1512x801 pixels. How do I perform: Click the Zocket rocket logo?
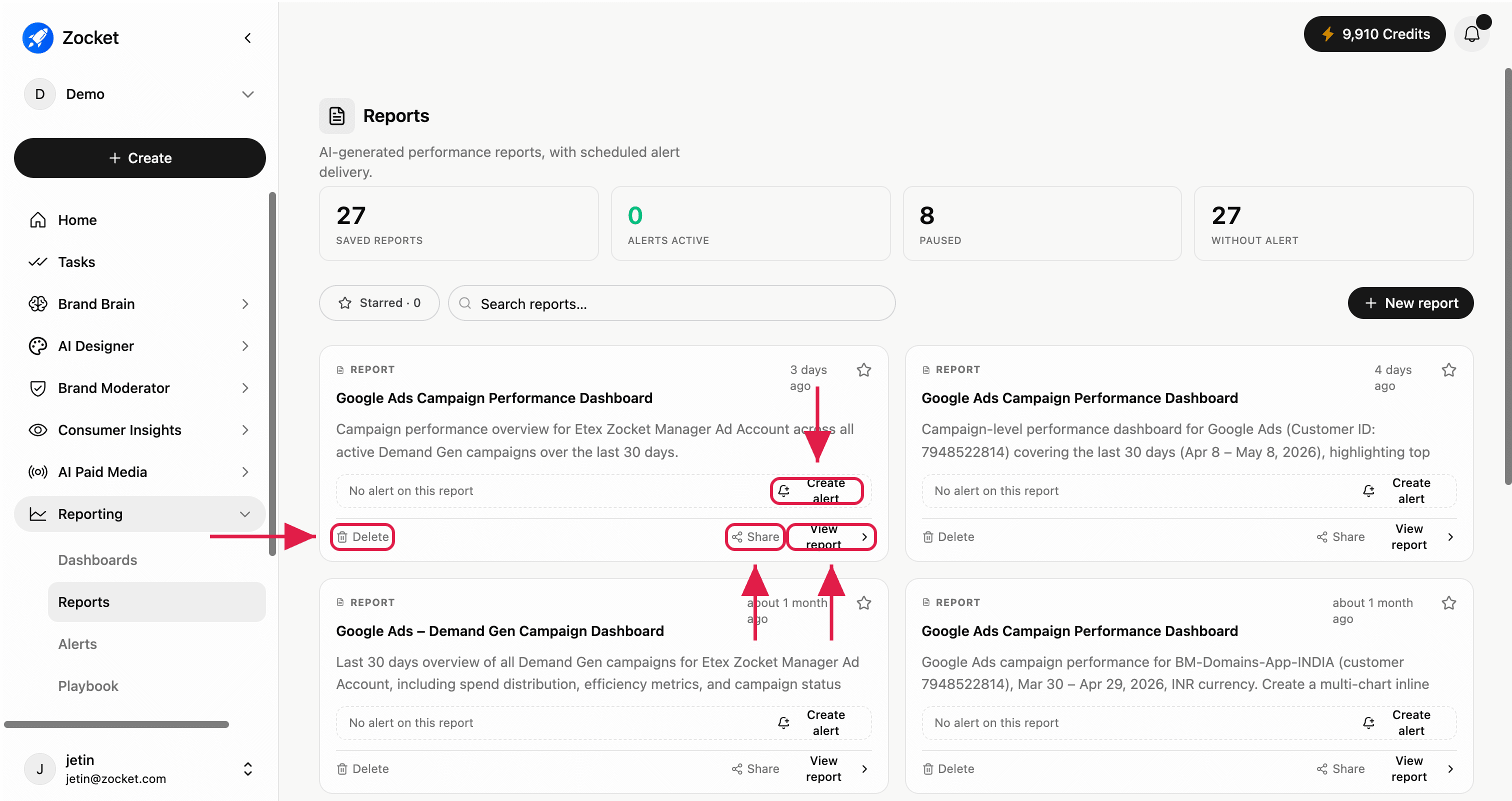38,38
